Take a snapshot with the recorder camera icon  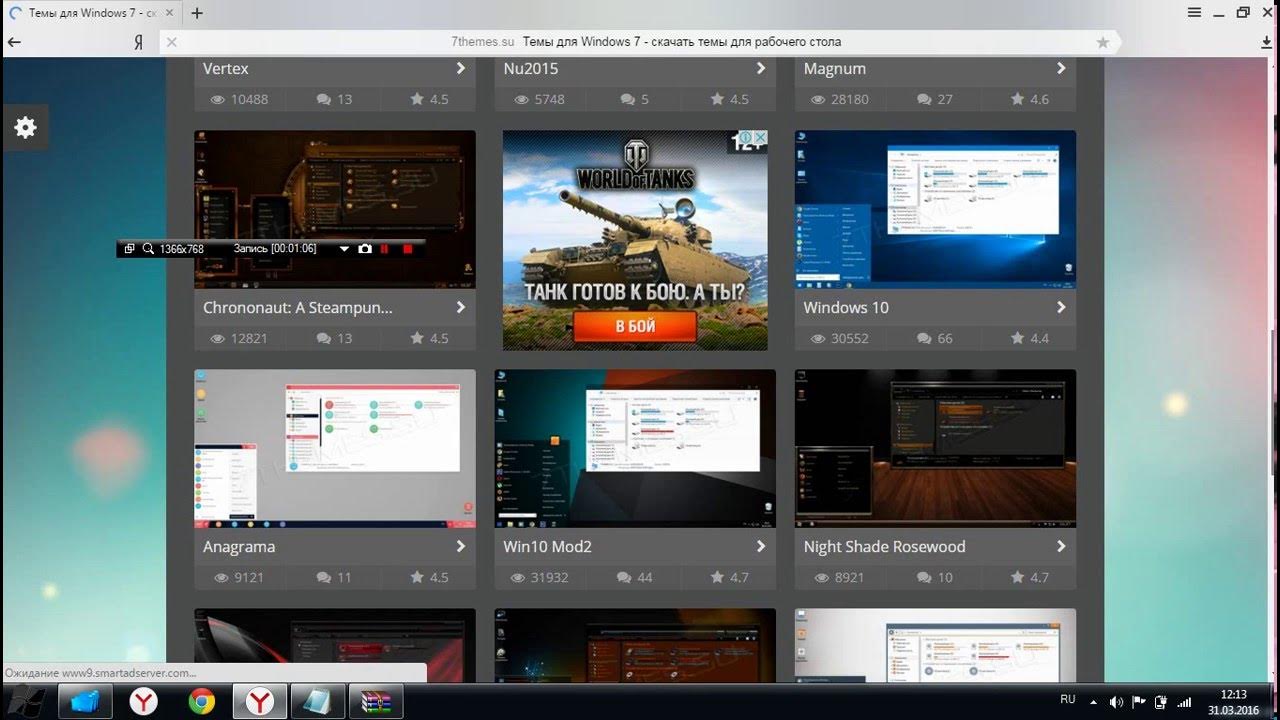[365, 248]
